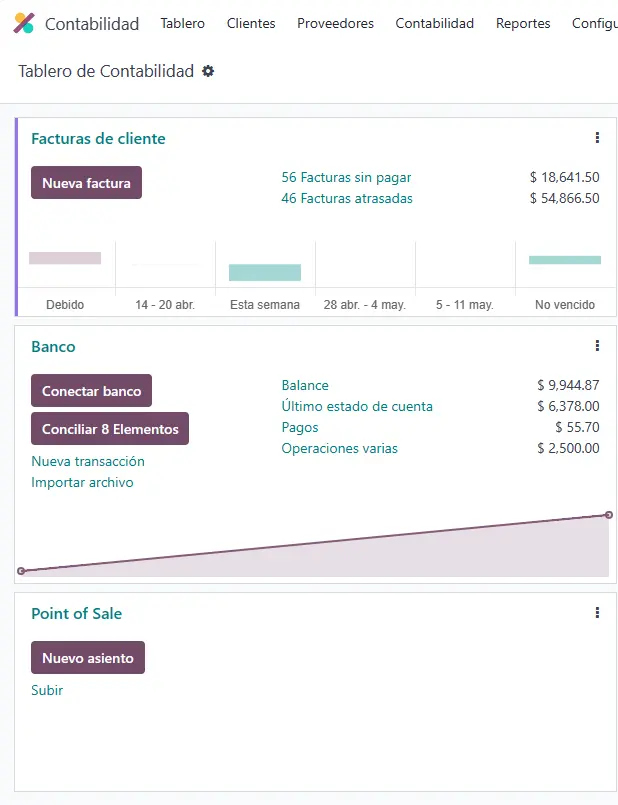Open Facturas de cliente three-dot menu
Image resolution: width=618 pixels, height=805 pixels.
point(597,138)
